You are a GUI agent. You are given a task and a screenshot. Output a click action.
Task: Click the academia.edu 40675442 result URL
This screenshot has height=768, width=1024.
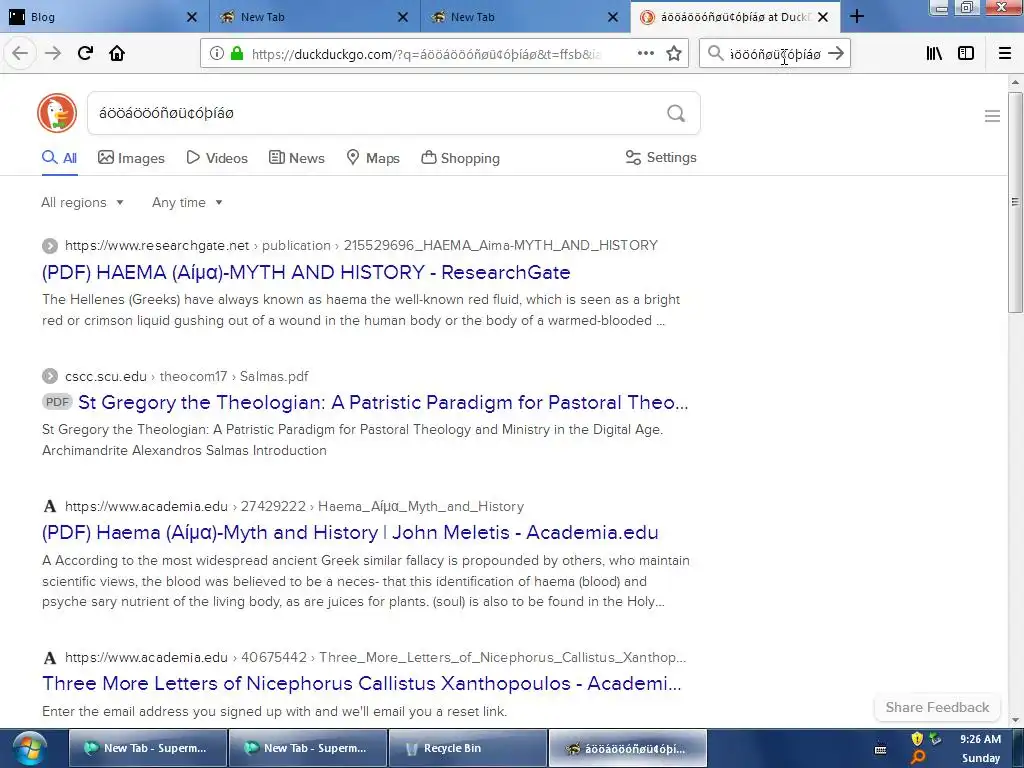[376, 658]
